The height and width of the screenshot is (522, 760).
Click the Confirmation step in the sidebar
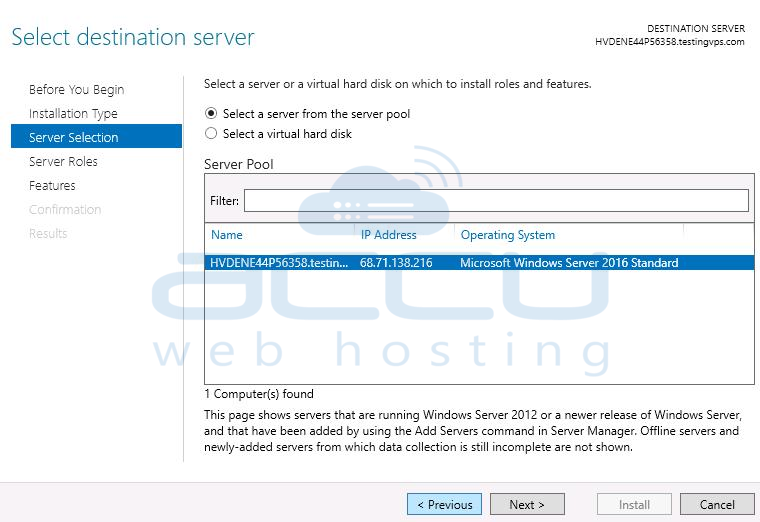65,209
